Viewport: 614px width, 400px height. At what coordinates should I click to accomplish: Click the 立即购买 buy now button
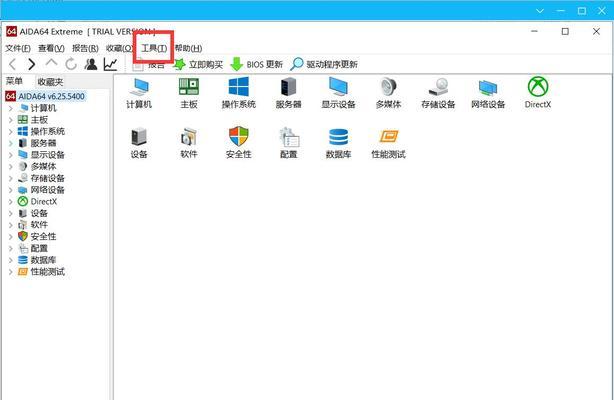[x=198, y=64]
